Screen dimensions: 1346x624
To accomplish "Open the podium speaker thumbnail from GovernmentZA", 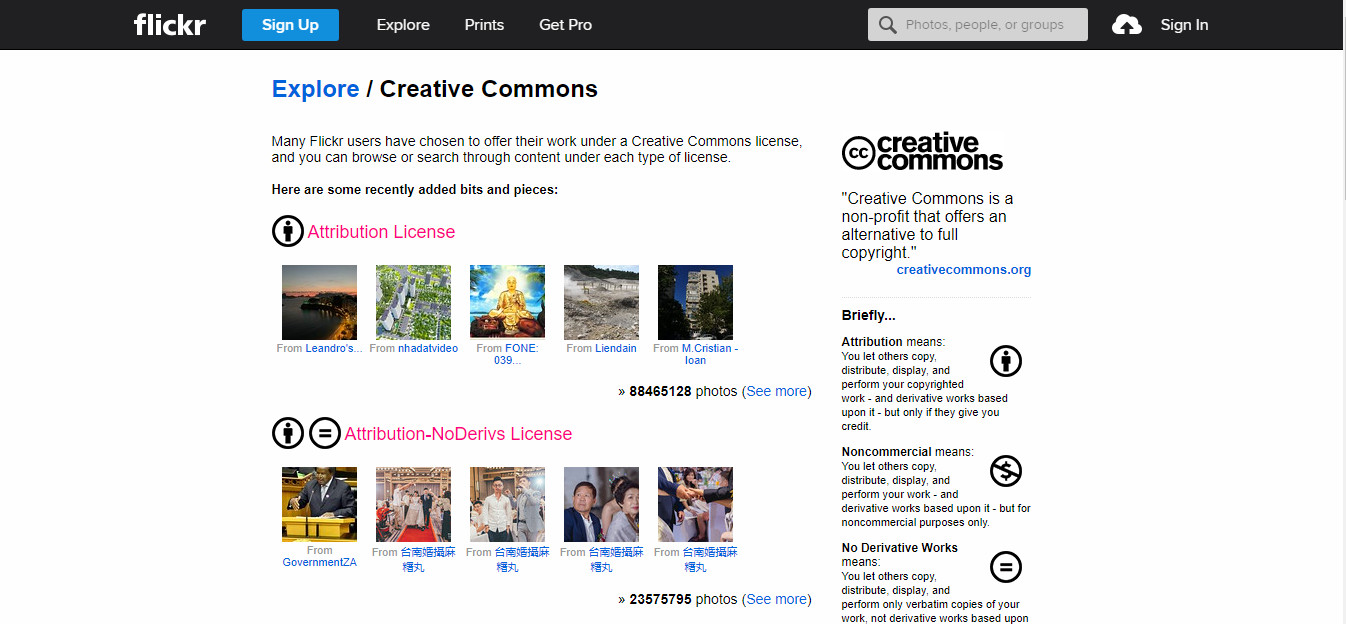I will (319, 504).
